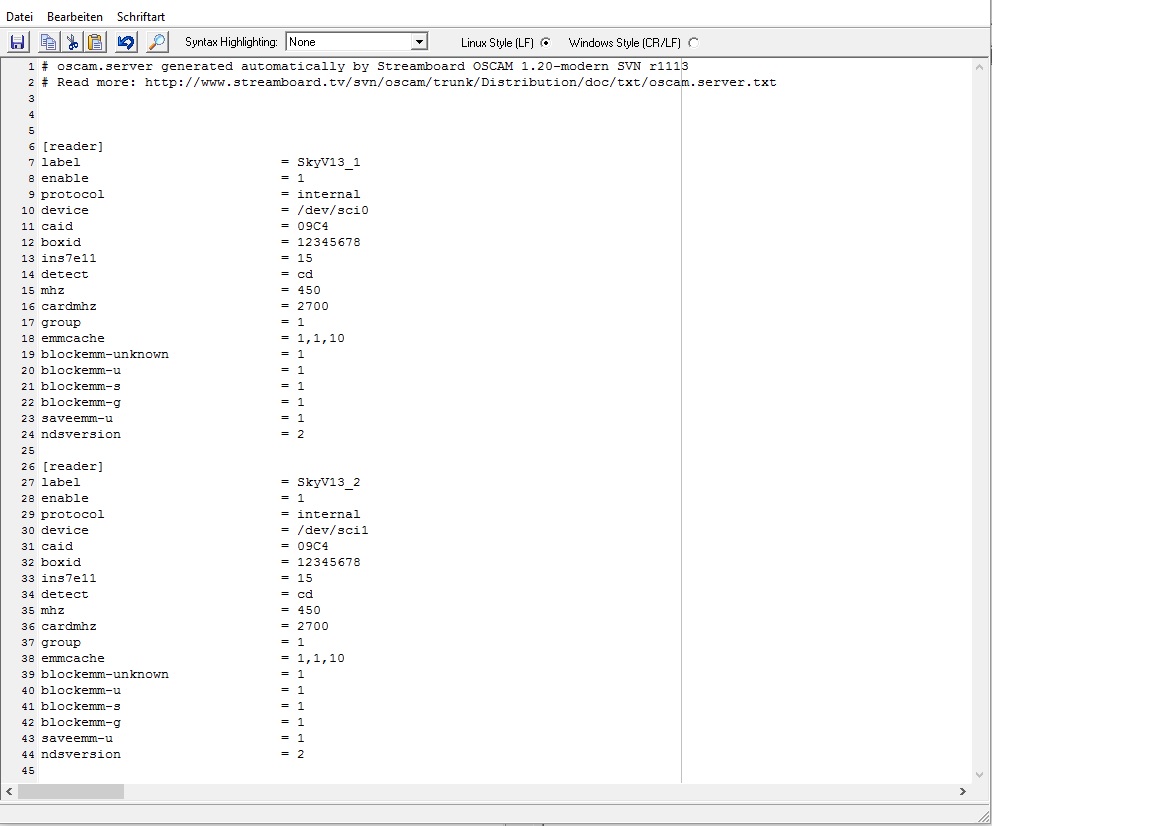Open search with magnifying glass icon
The image size is (1152, 826).
click(157, 42)
